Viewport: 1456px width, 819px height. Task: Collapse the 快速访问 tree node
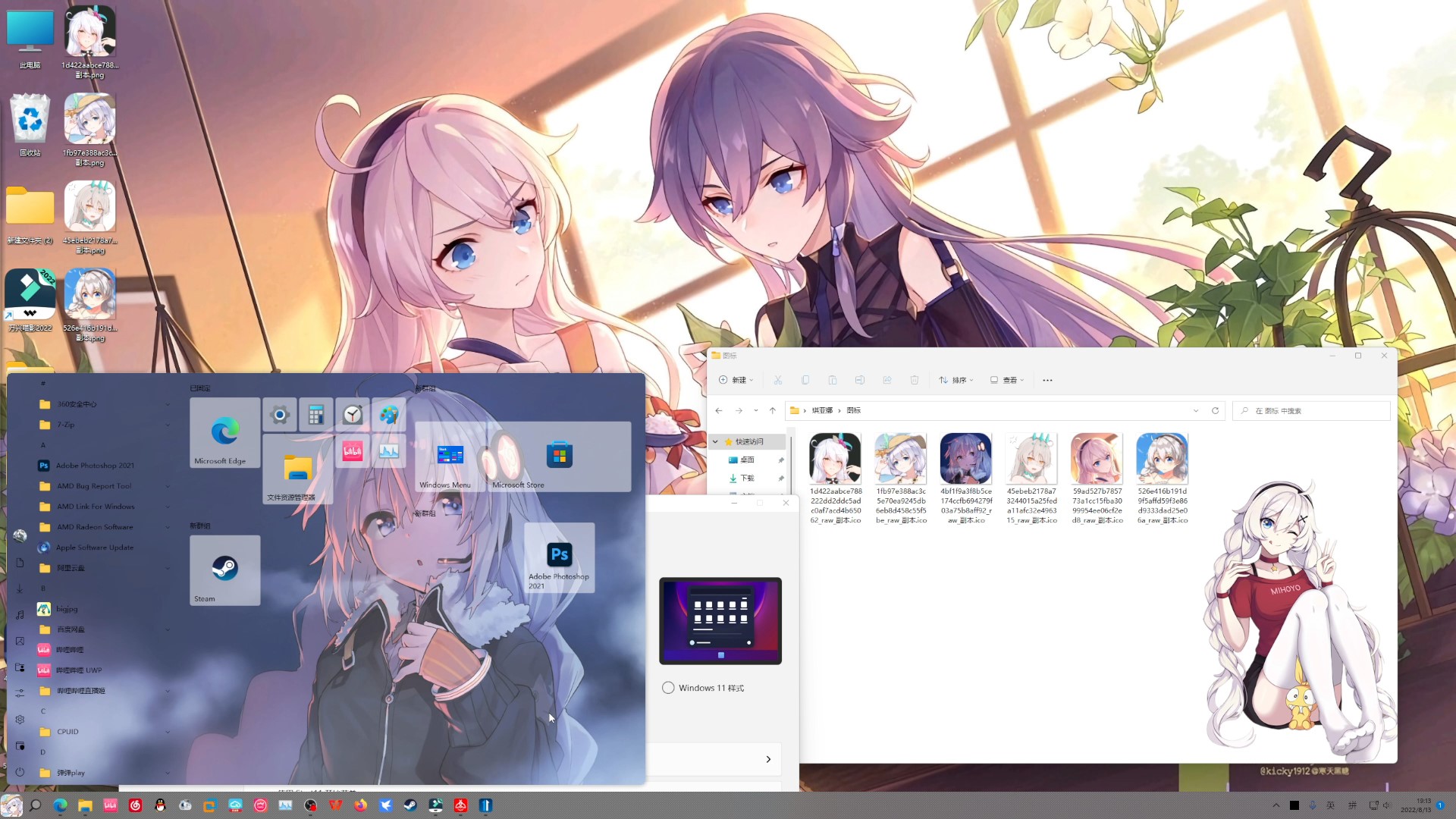click(715, 441)
